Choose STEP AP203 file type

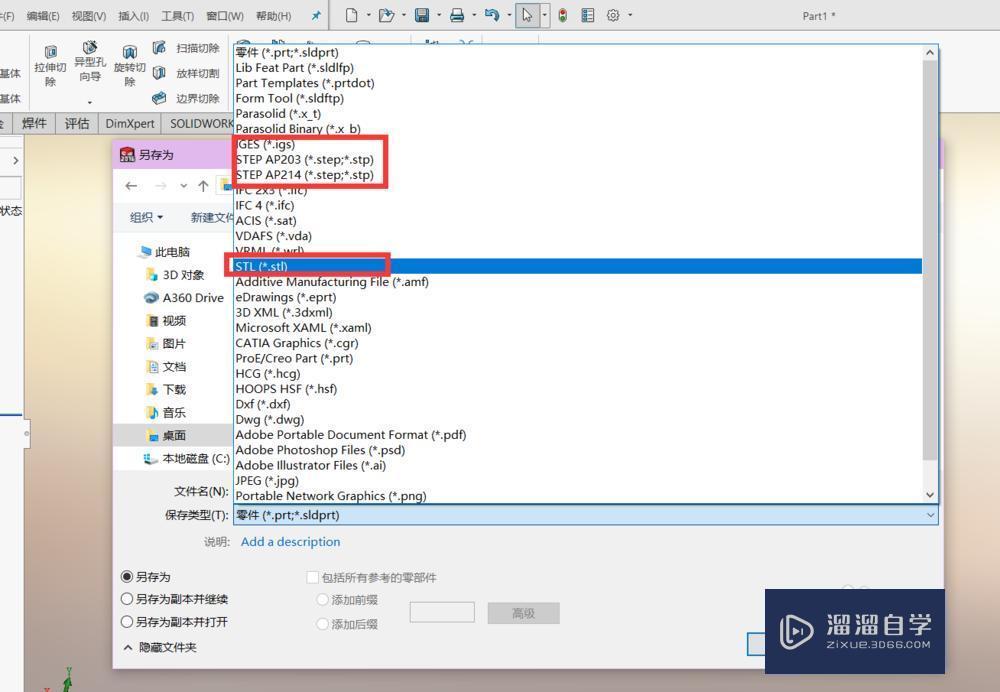coord(578,159)
